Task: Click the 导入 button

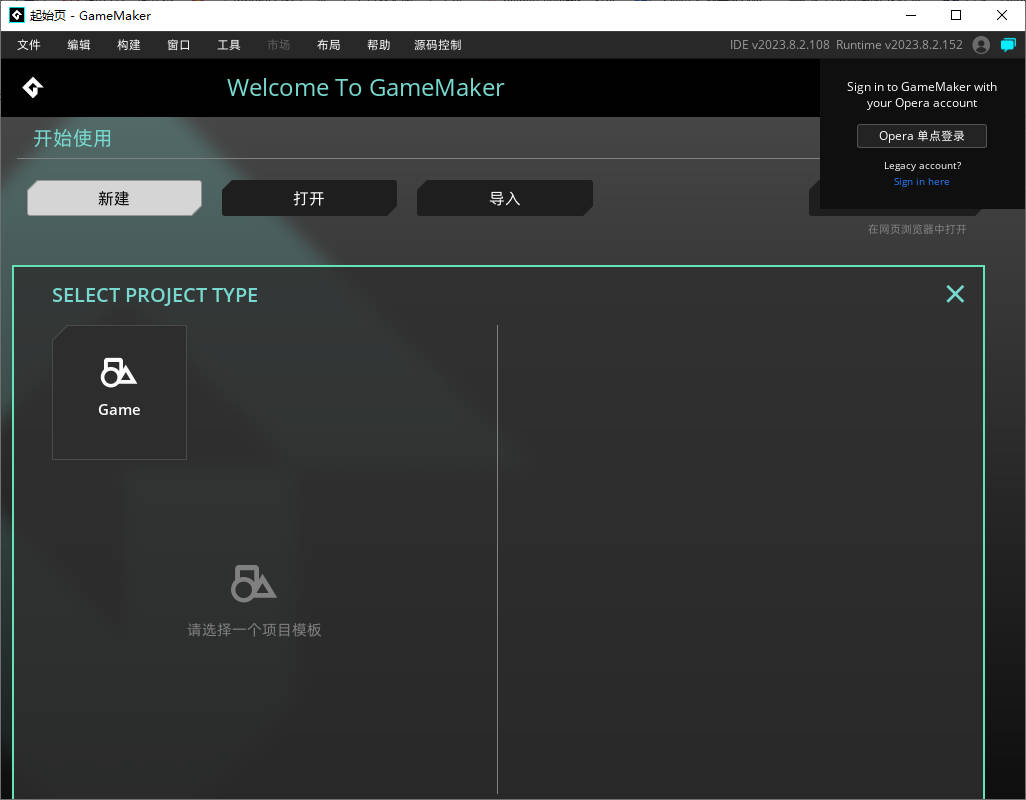Action: point(504,198)
